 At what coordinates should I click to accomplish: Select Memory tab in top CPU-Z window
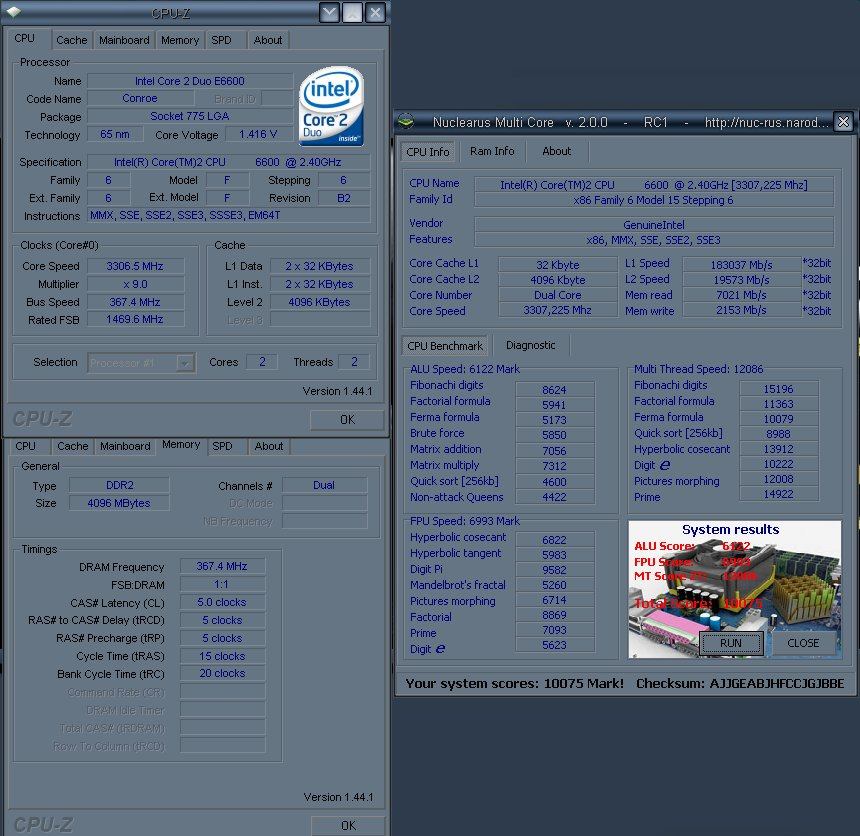[180, 40]
